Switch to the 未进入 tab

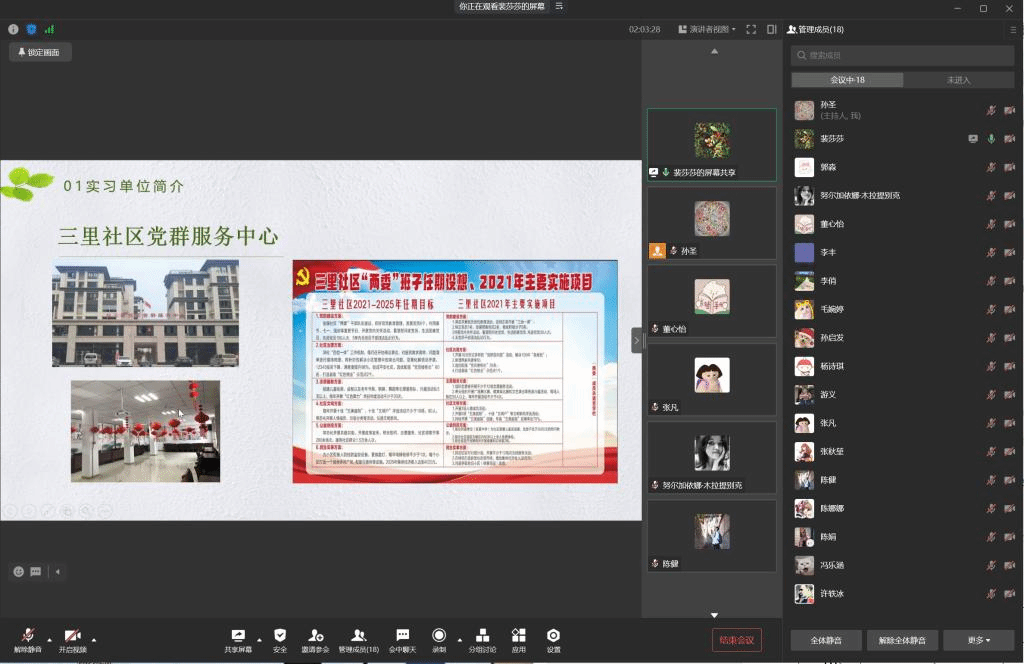958,80
